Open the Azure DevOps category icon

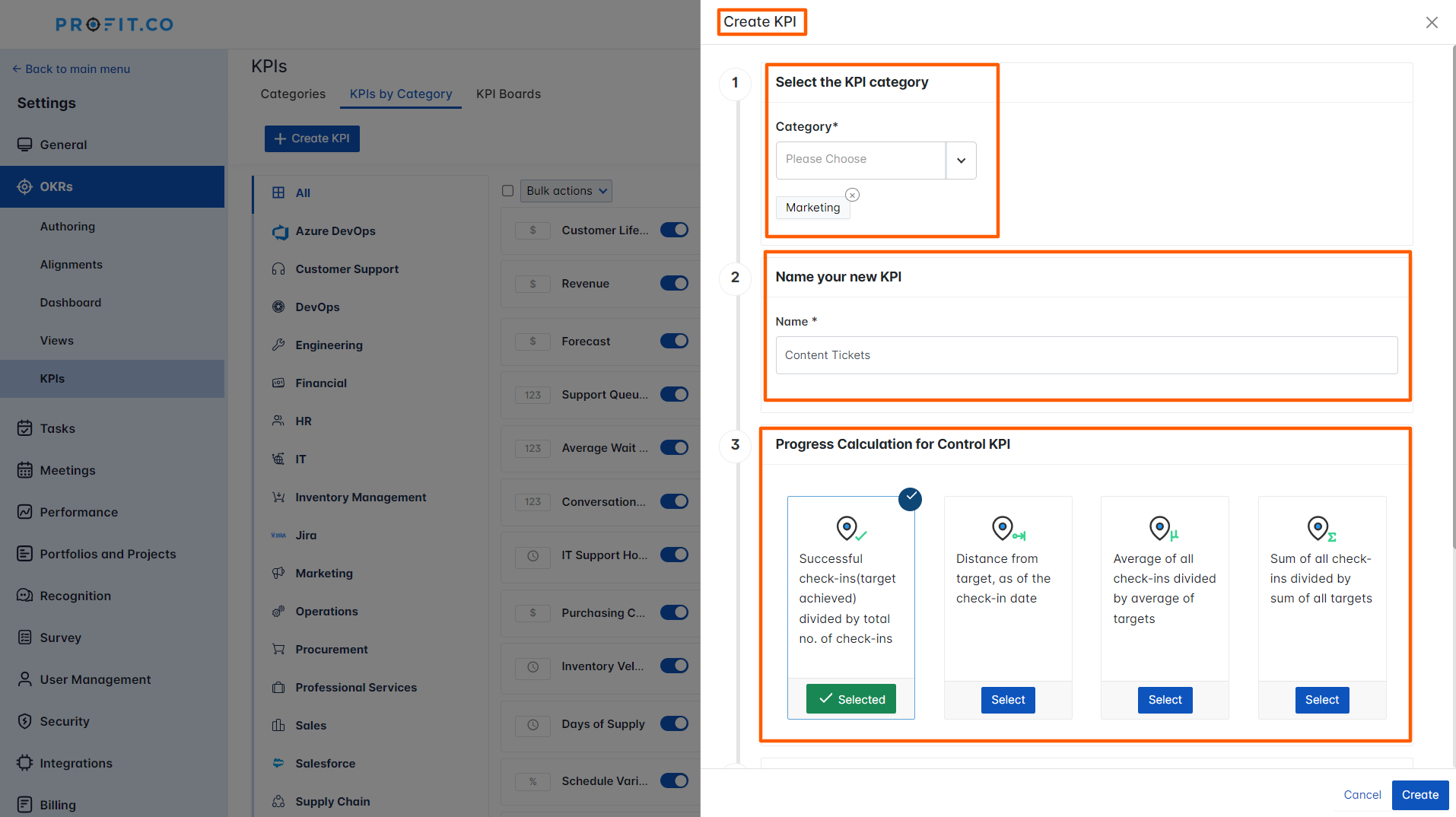280,231
